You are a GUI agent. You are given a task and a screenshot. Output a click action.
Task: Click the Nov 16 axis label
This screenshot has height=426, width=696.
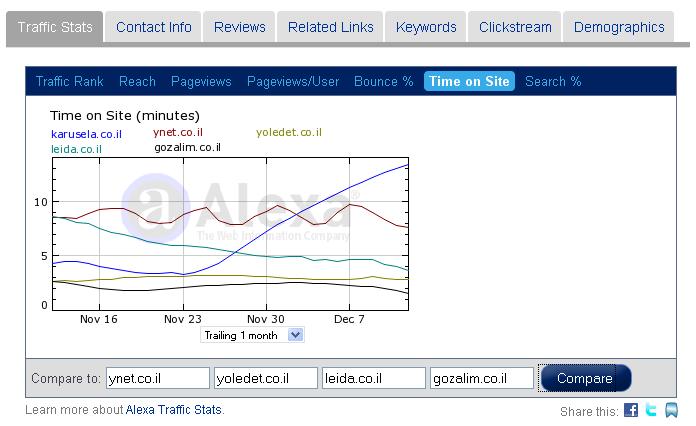pyautogui.click(x=99, y=319)
